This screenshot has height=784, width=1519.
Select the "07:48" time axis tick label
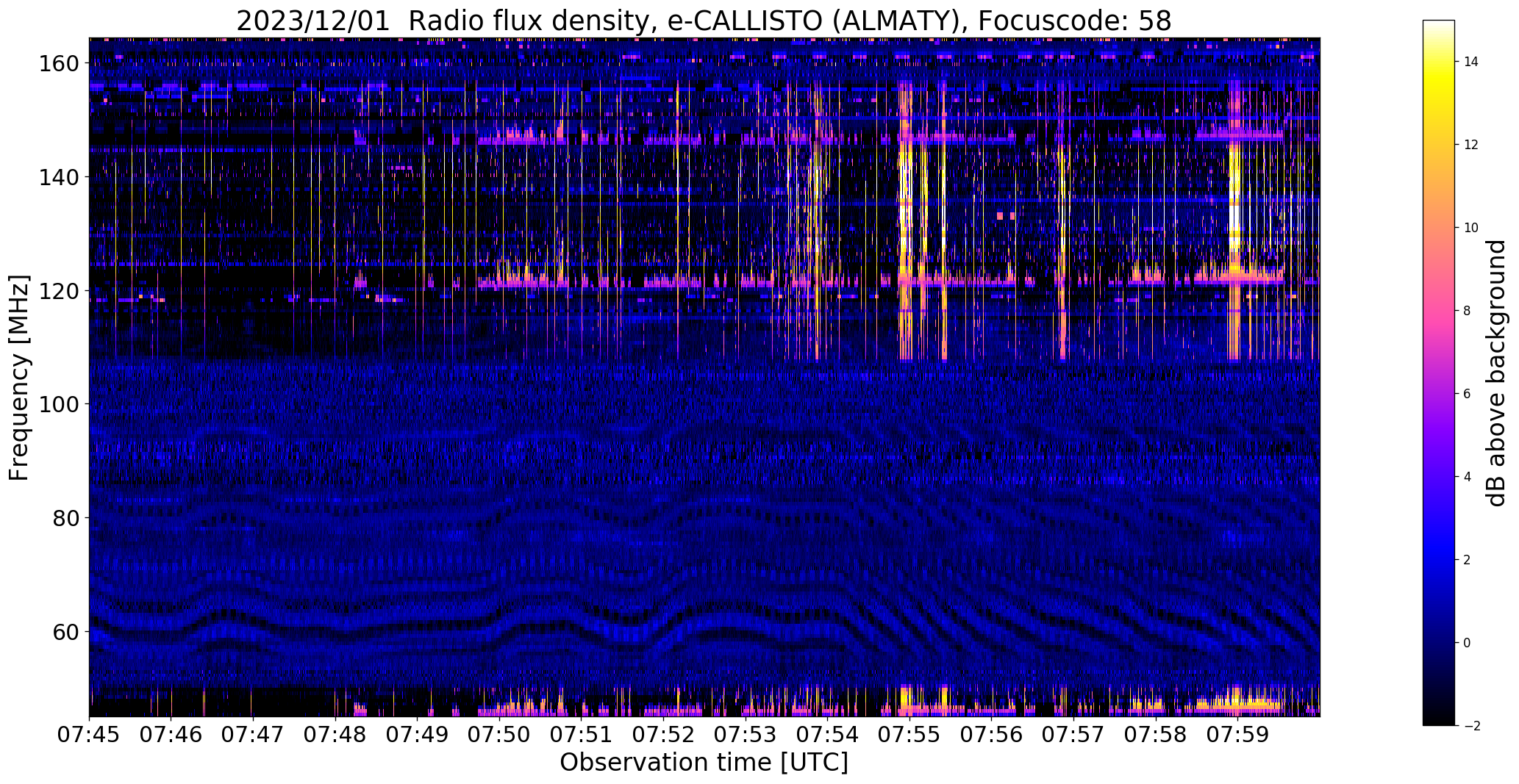click(x=335, y=734)
